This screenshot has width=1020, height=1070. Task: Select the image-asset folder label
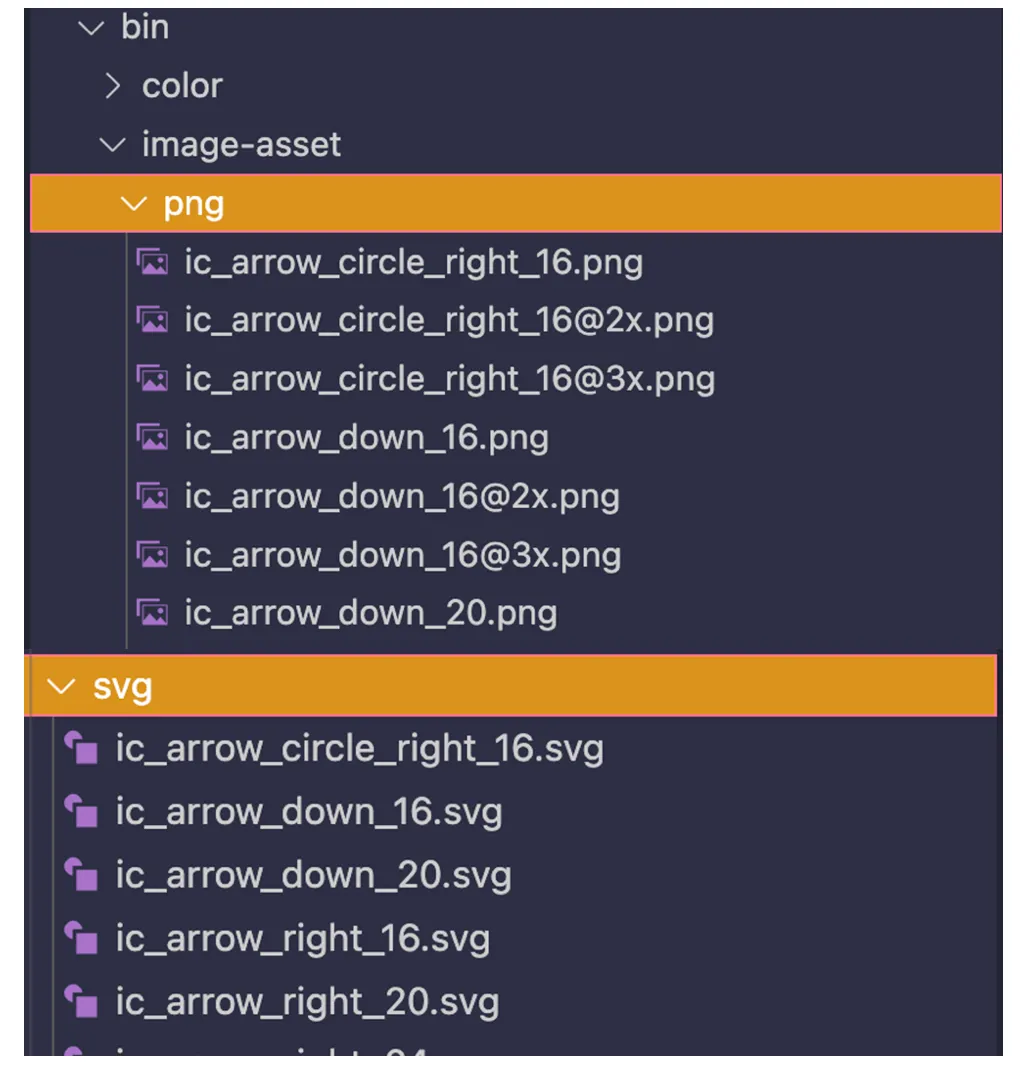click(241, 145)
